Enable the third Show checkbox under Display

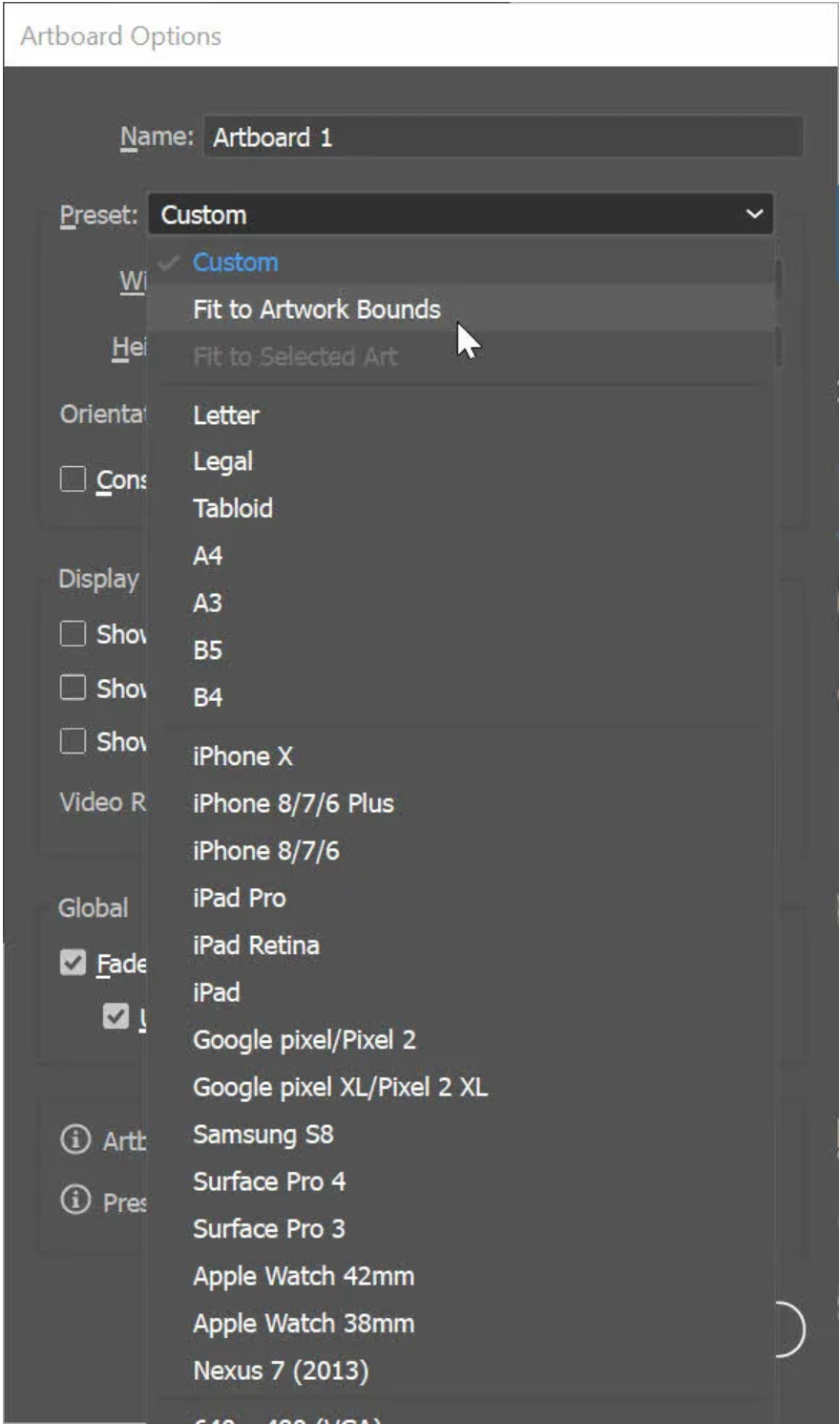point(73,740)
